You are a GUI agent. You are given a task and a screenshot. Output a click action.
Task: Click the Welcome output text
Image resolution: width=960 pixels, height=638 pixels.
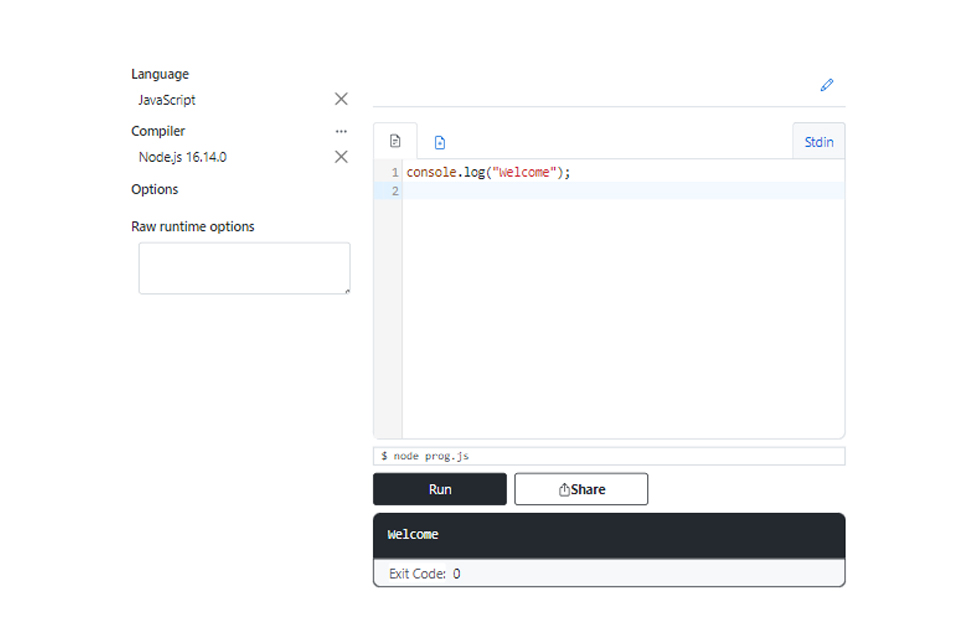(413, 535)
